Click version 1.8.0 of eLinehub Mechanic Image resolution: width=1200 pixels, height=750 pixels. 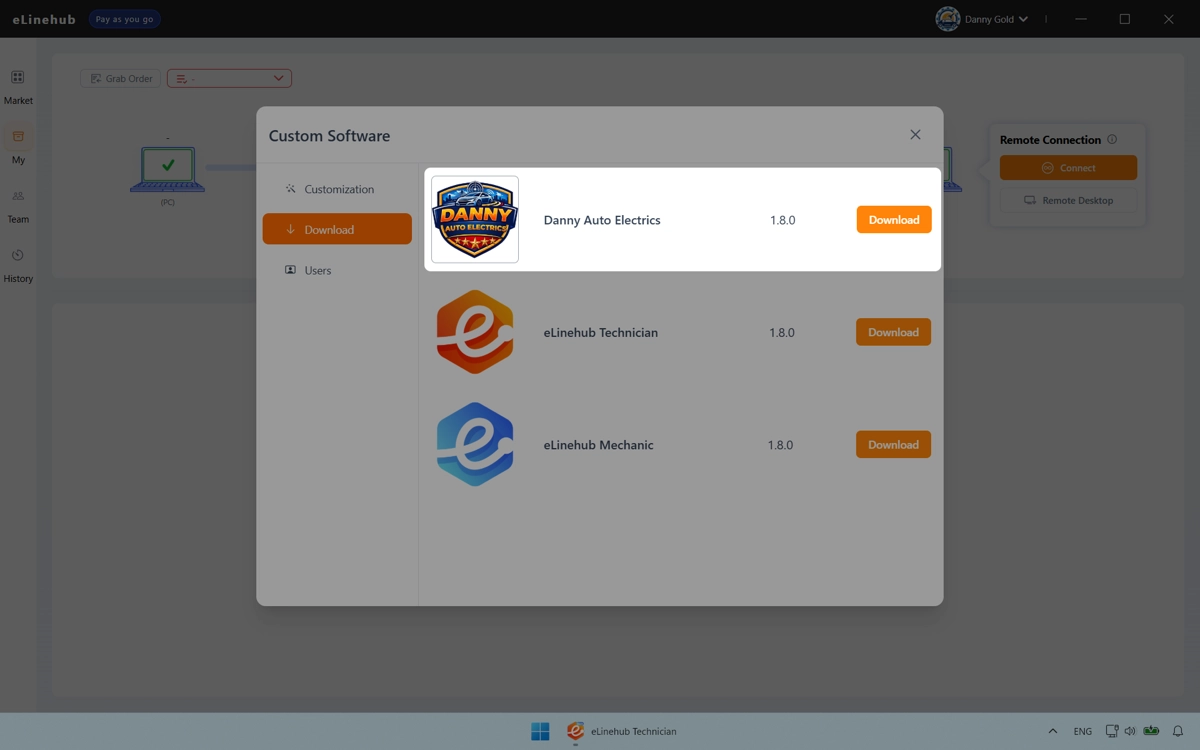tap(780, 445)
